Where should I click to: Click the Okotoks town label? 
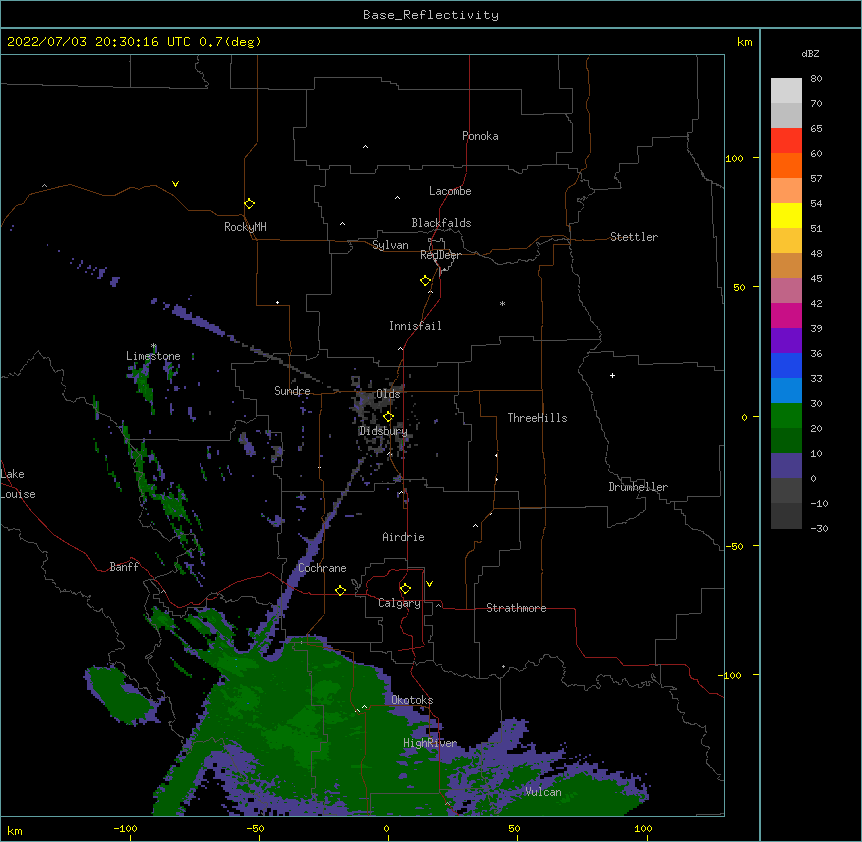coord(412,700)
